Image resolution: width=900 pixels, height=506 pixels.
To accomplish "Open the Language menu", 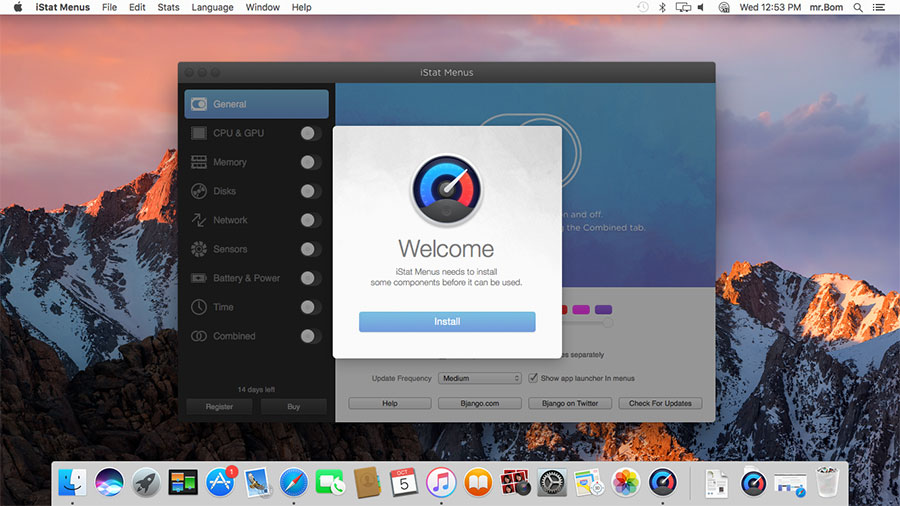I will coord(212,7).
